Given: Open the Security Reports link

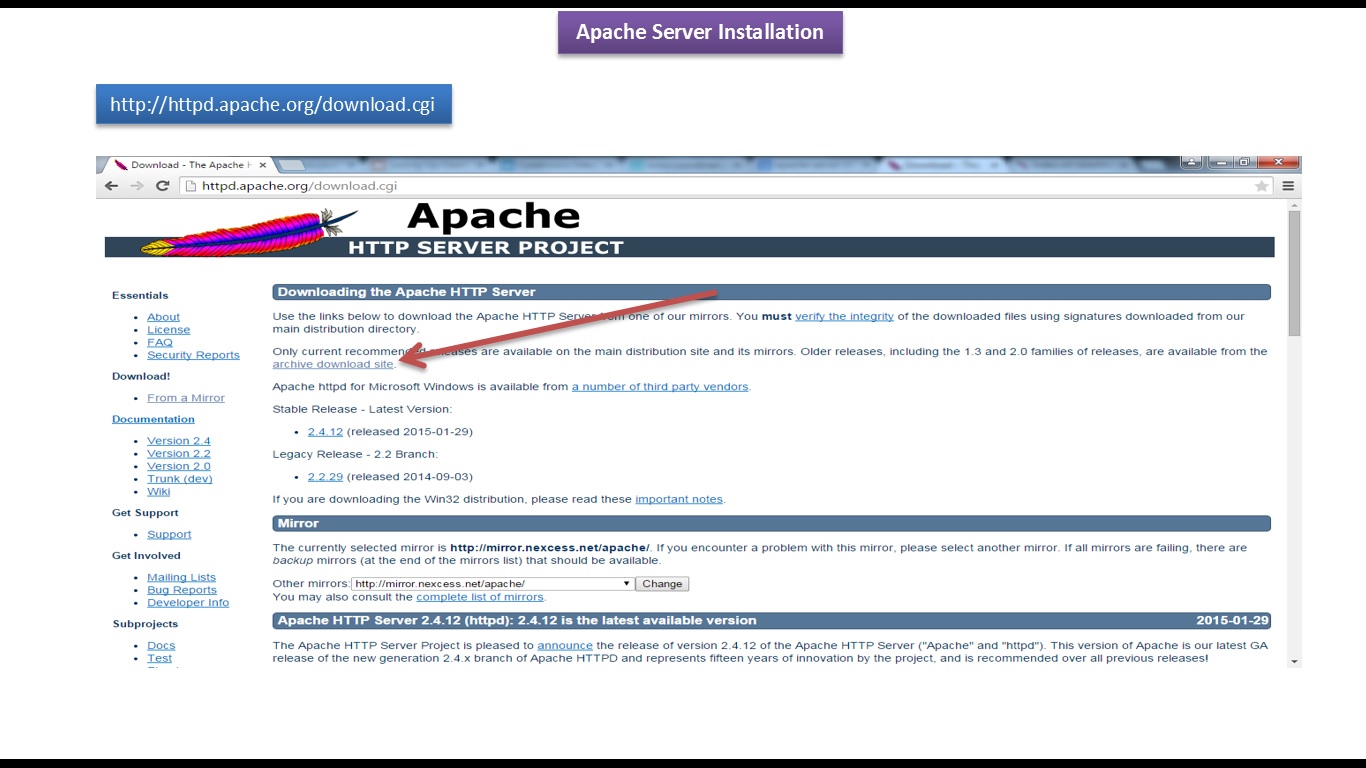Looking at the screenshot, I should [x=193, y=355].
